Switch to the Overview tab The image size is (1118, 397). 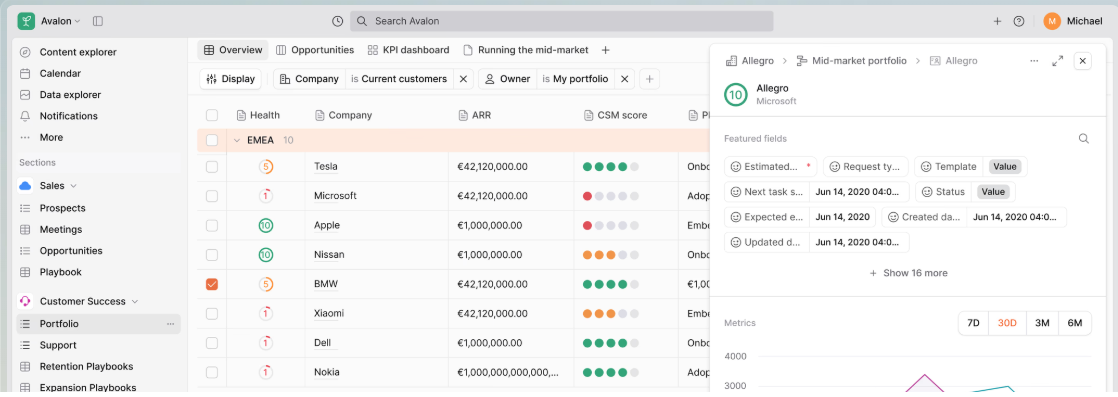(233, 50)
